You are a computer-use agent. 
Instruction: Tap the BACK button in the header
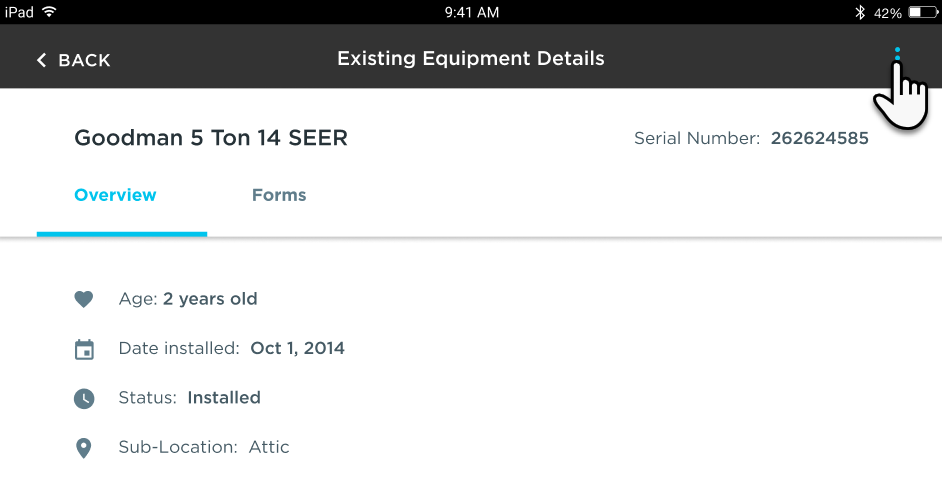pyautogui.click(x=73, y=60)
